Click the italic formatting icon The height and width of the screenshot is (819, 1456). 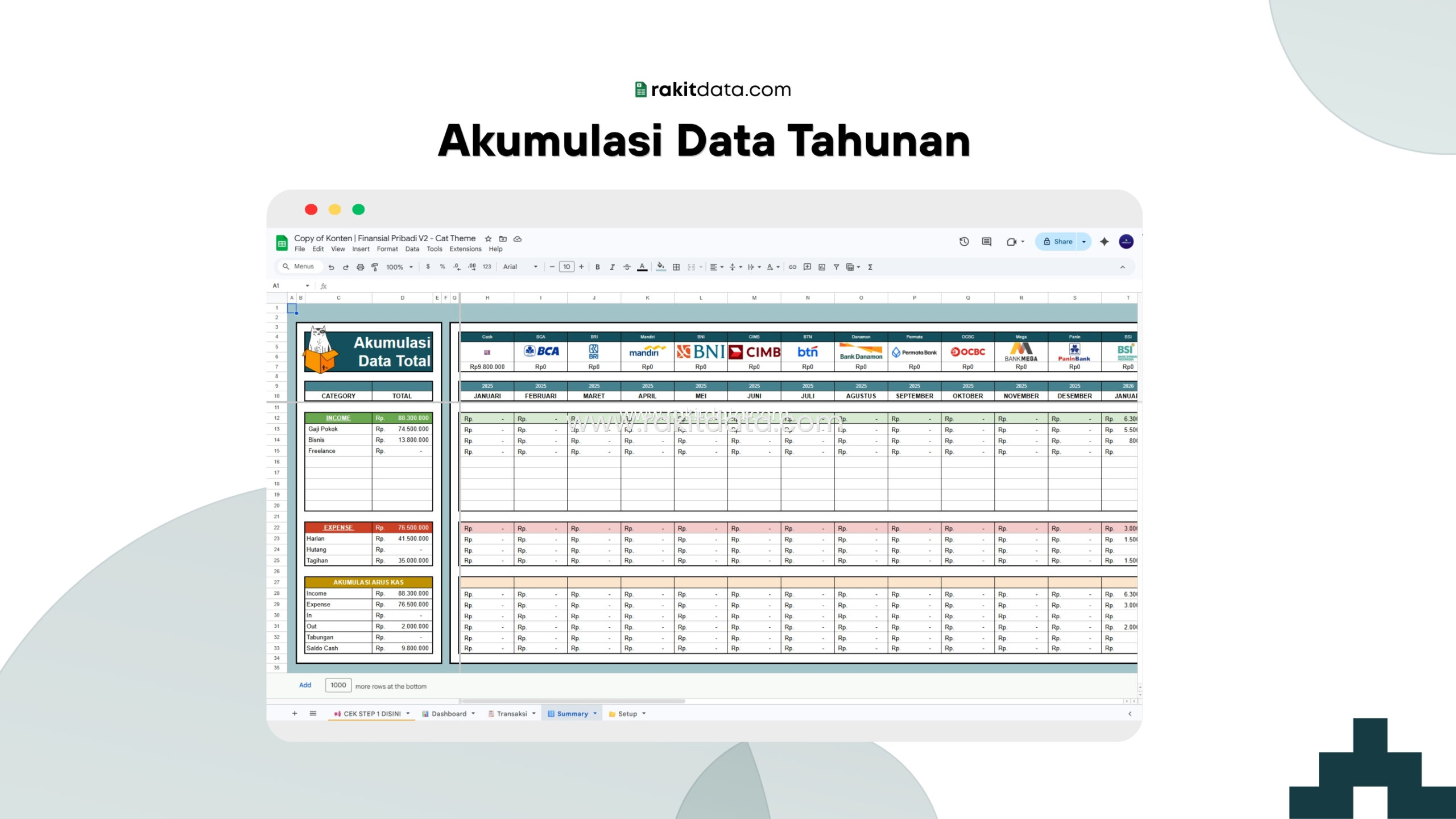612,267
